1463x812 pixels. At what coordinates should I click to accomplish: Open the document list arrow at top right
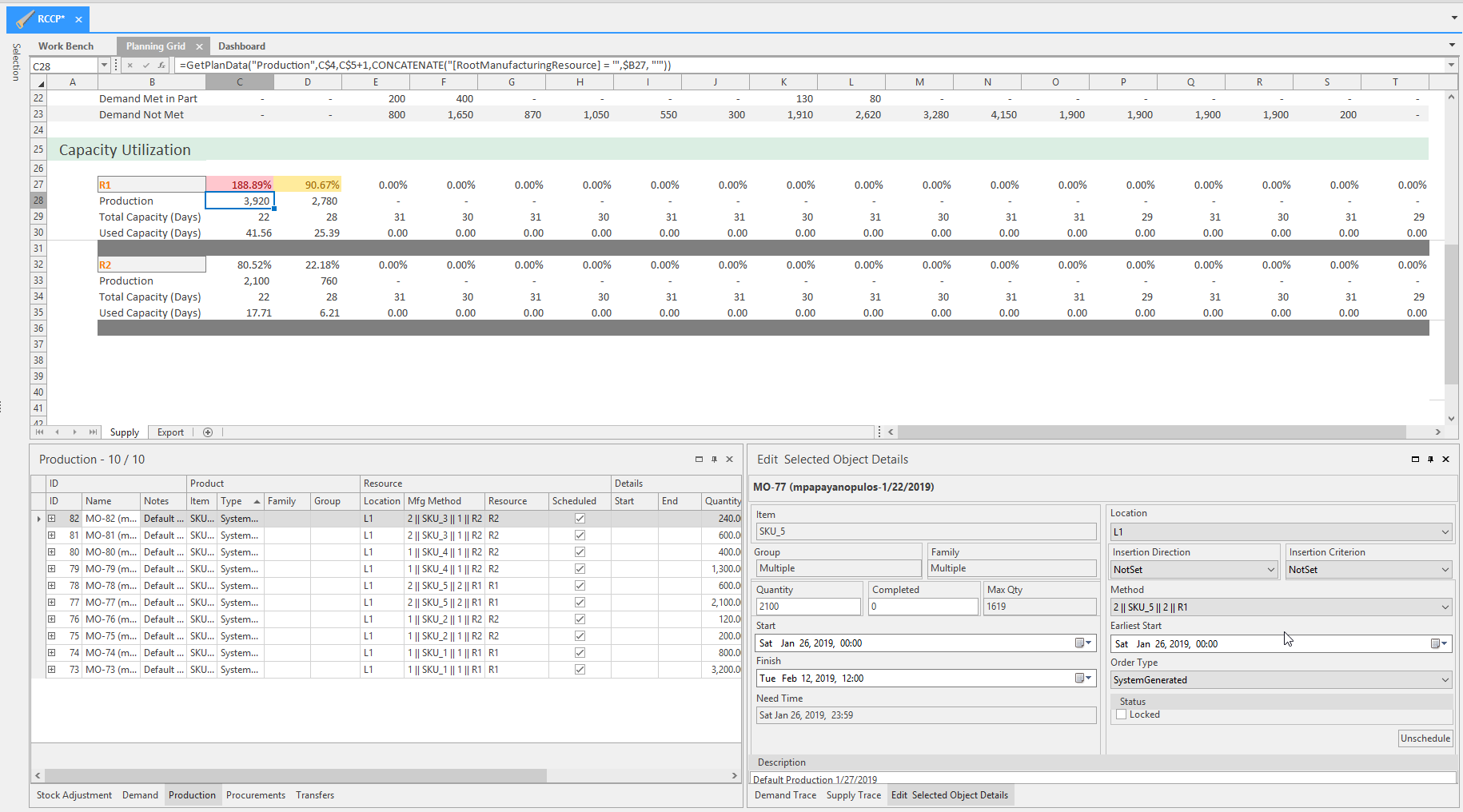point(1454,18)
